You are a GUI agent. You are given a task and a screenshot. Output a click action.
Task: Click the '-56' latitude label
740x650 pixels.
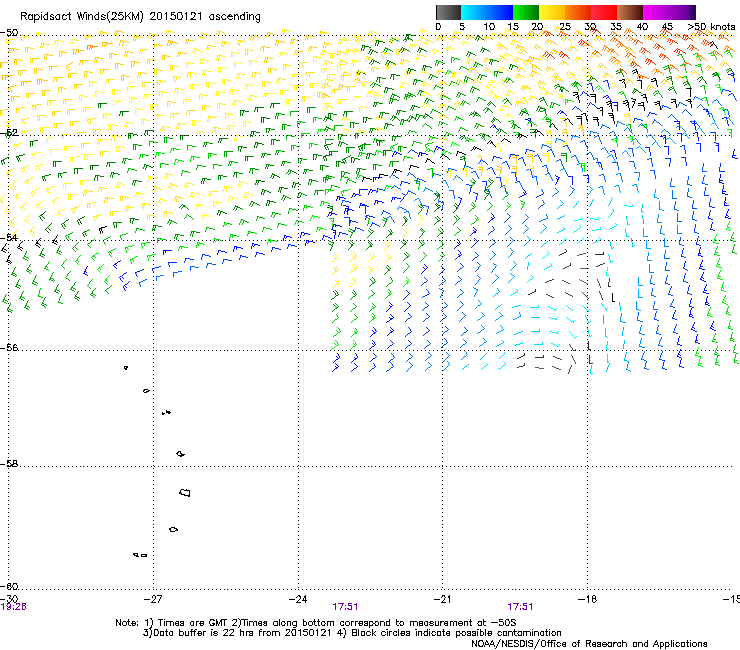(9, 347)
